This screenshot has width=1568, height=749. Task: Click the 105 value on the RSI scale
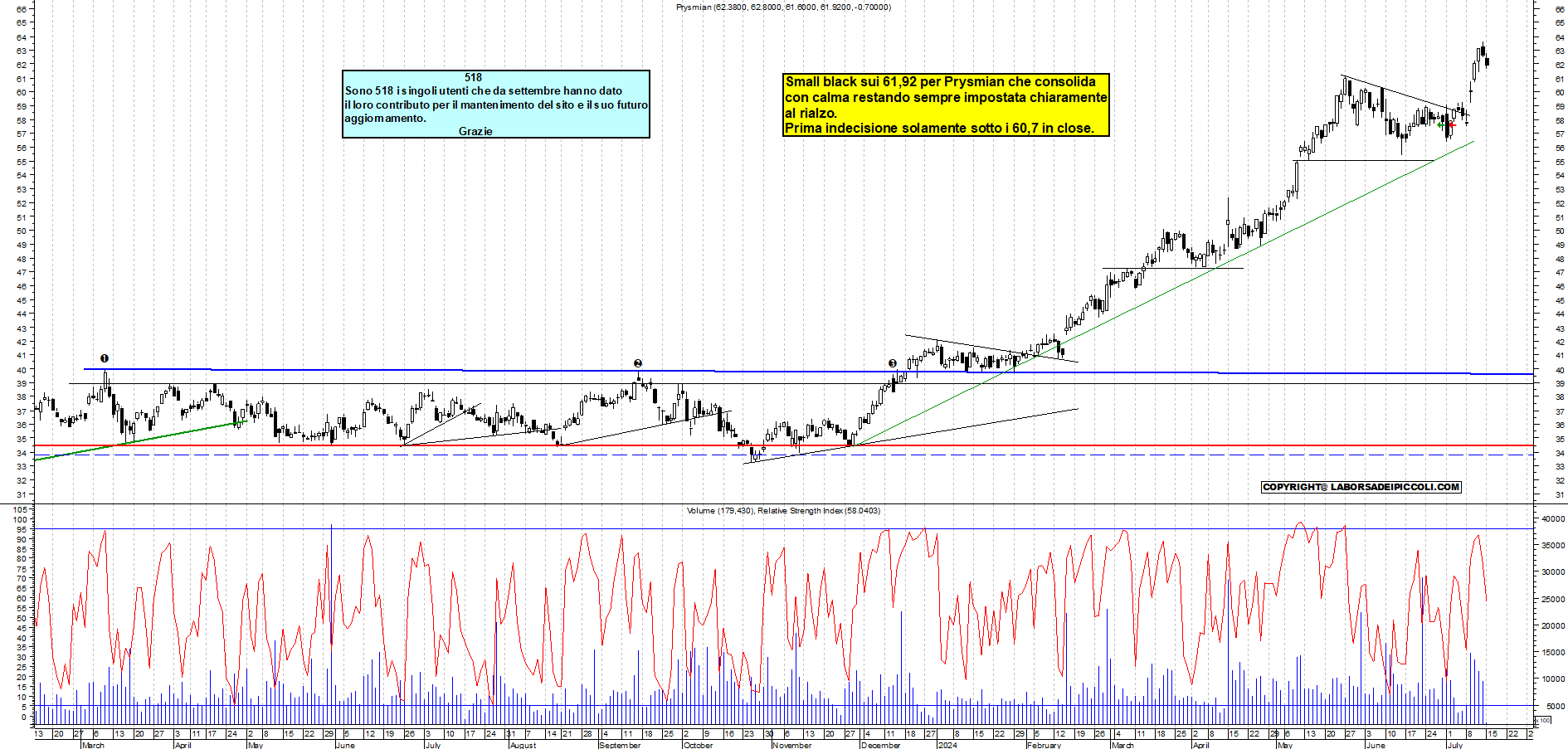pyautogui.click(x=21, y=509)
